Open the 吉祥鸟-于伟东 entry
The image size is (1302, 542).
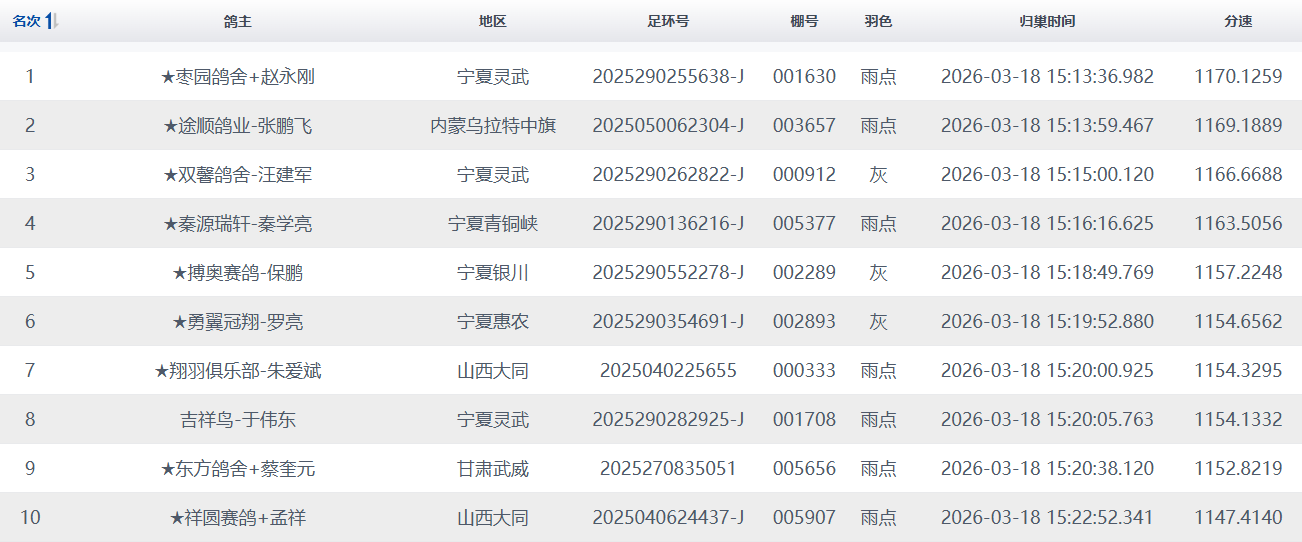[x=238, y=420]
